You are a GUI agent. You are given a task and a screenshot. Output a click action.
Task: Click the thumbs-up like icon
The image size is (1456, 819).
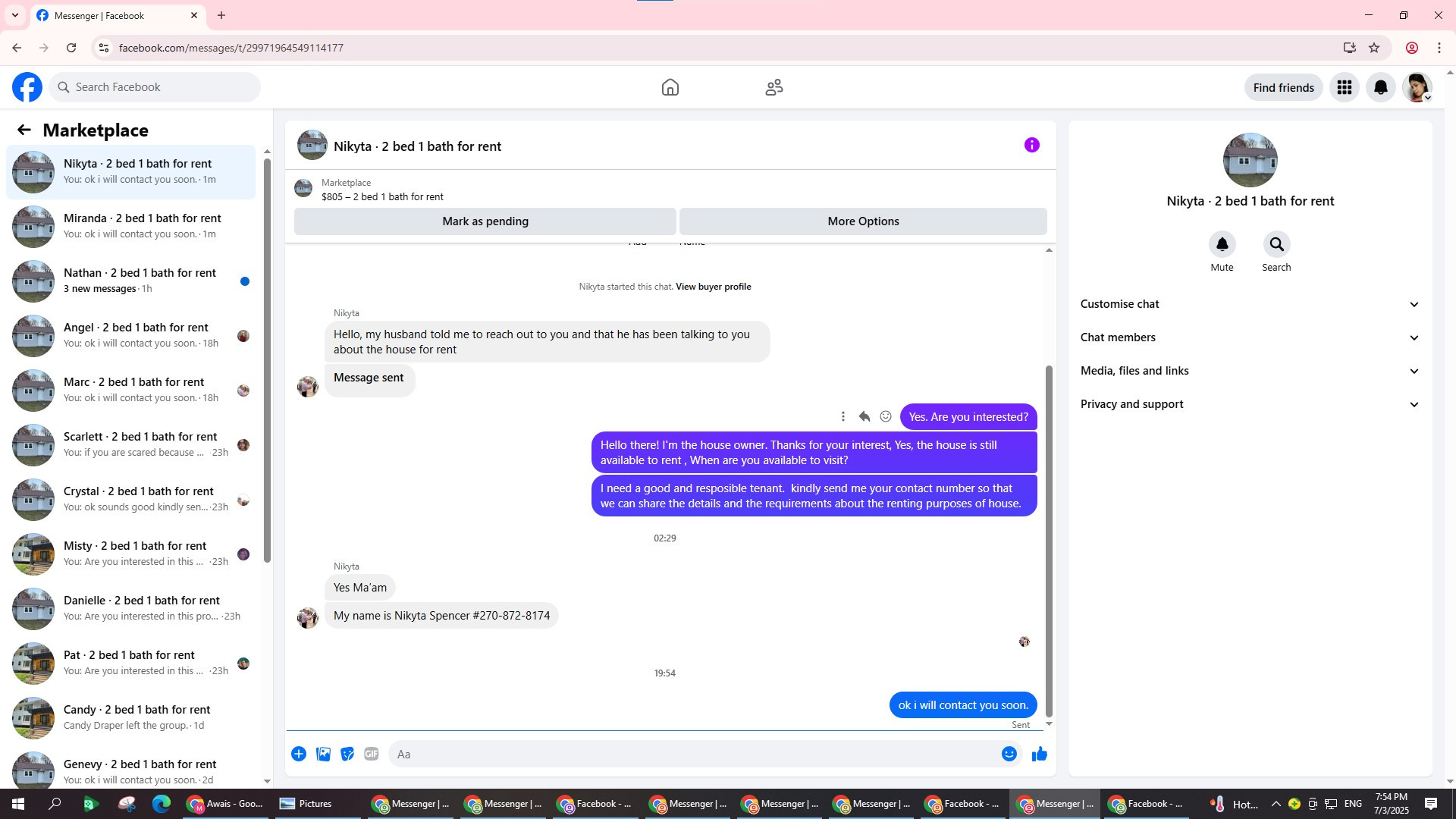click(x=1039, y=754)
